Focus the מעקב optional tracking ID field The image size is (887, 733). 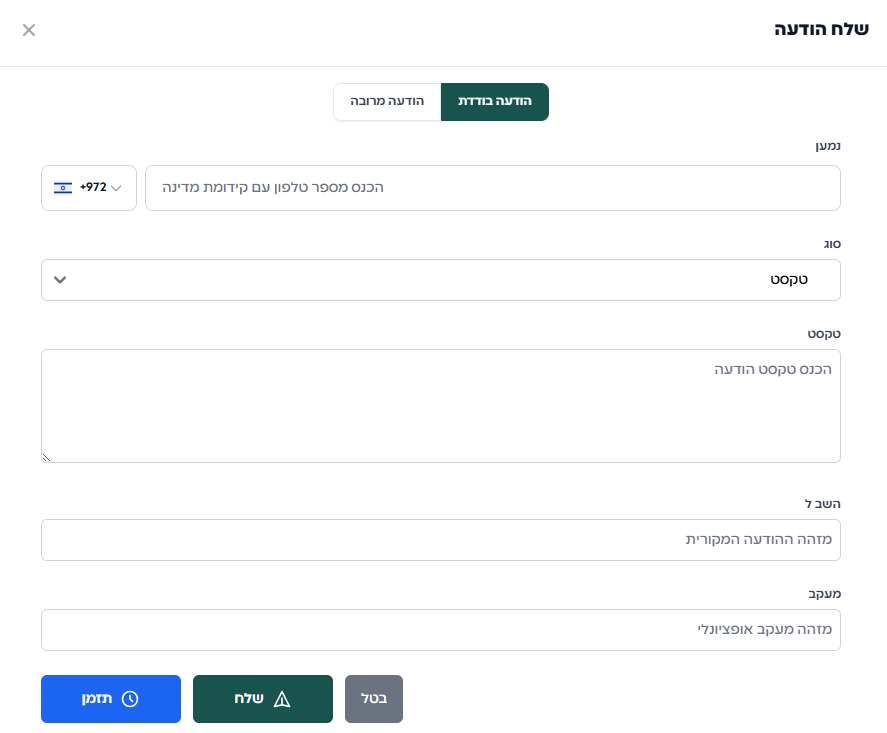(440, 630)
